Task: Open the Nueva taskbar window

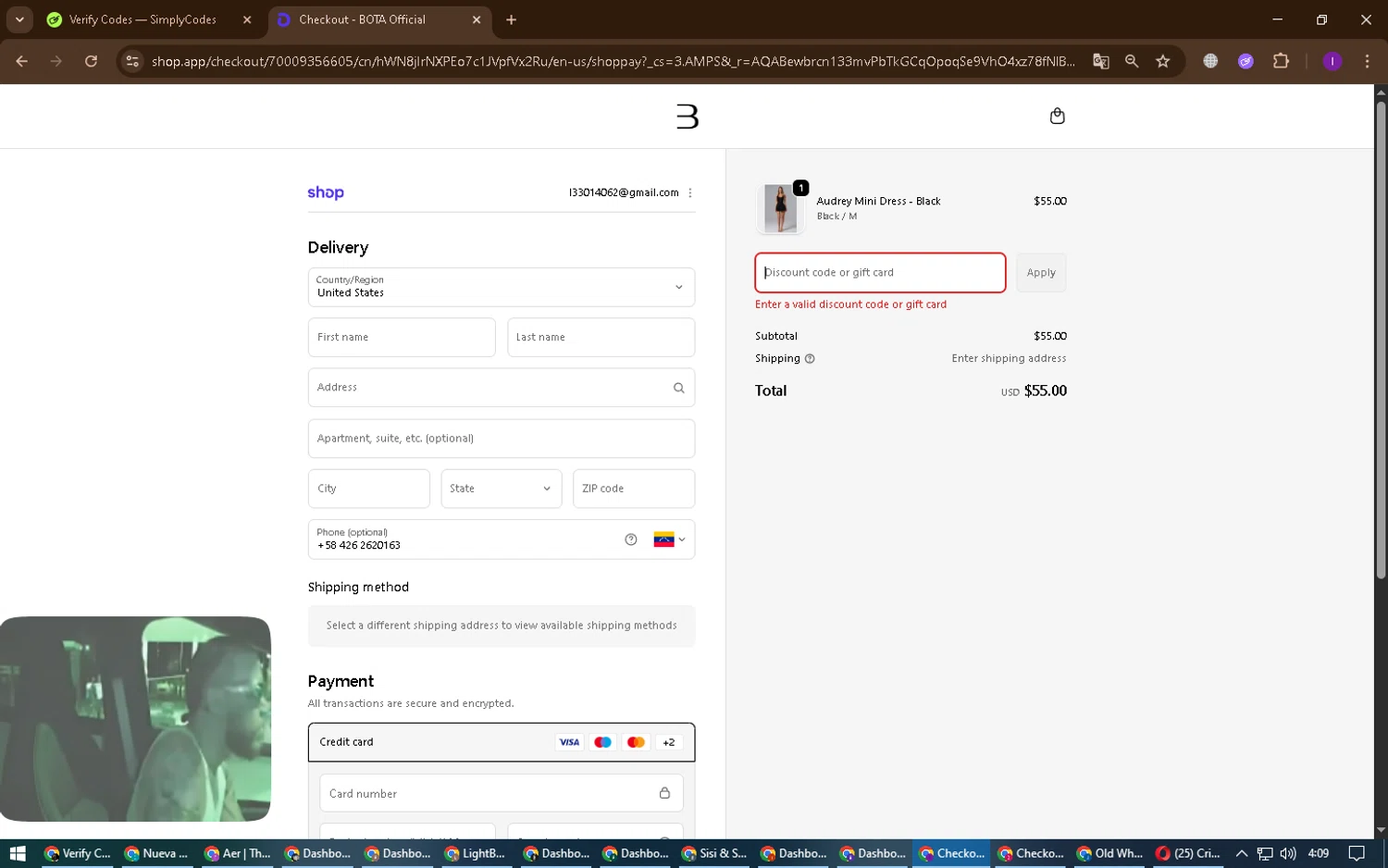Action: point(156,853)
